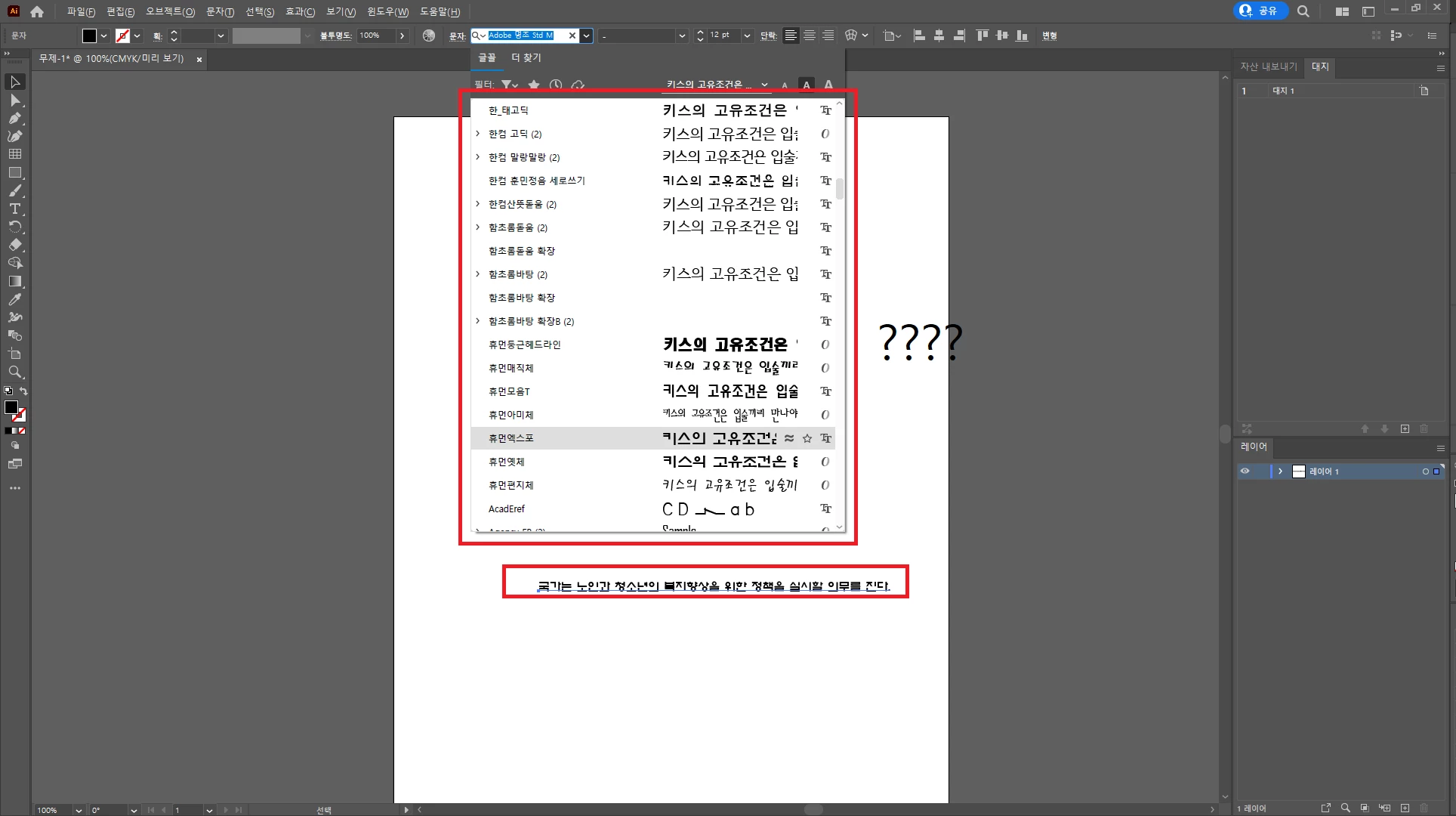This screenshot has height=816, width=1456.
Task: Choose the Direct Selection tool
Action: 14,100
